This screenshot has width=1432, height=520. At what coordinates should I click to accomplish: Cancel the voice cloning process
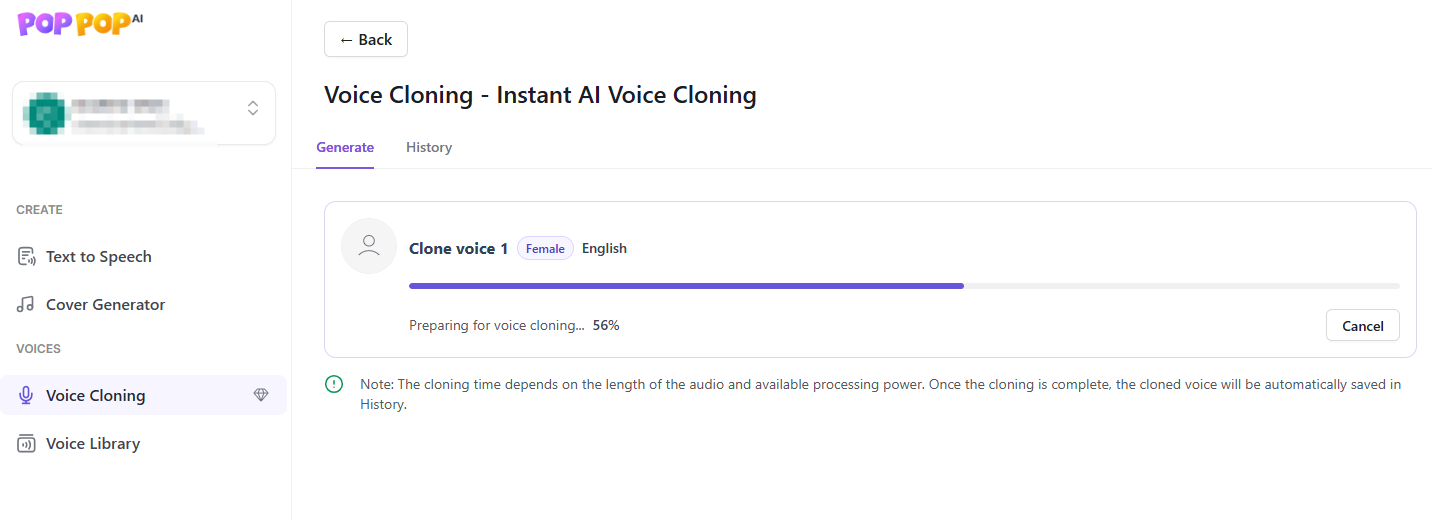(x=1362, y=326)
